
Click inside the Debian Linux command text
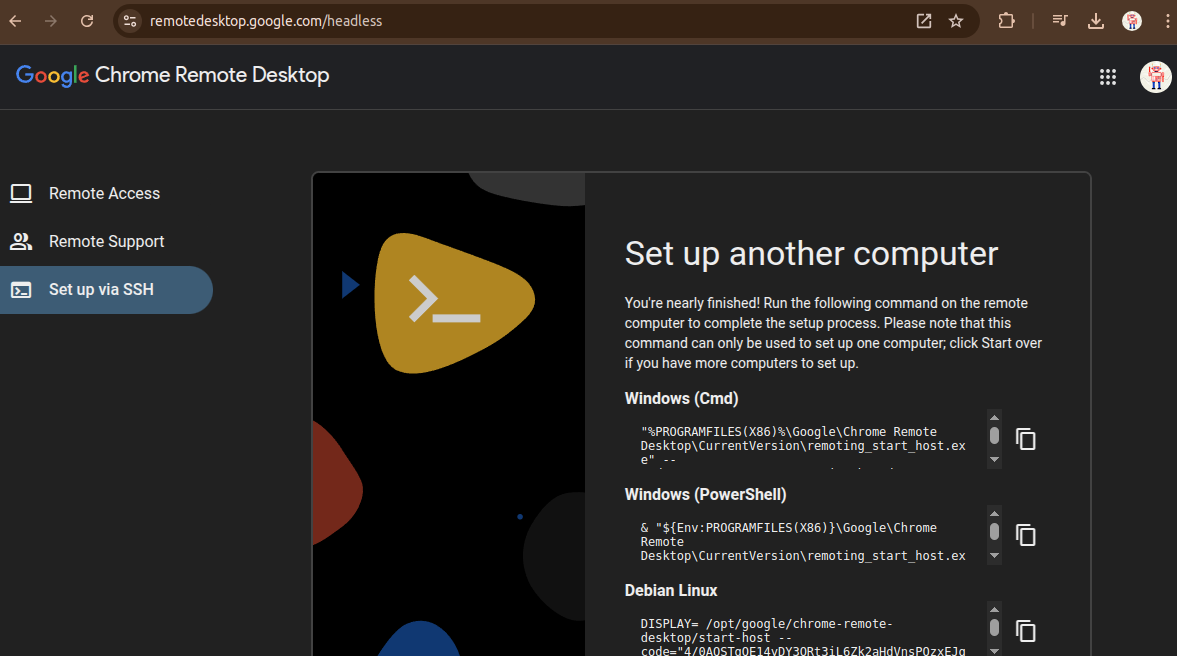point(803,638)
